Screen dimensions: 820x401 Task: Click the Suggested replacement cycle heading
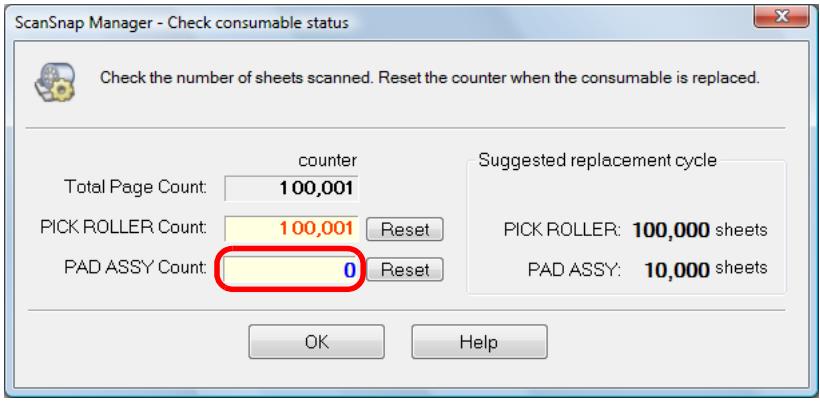coord(598,161)
